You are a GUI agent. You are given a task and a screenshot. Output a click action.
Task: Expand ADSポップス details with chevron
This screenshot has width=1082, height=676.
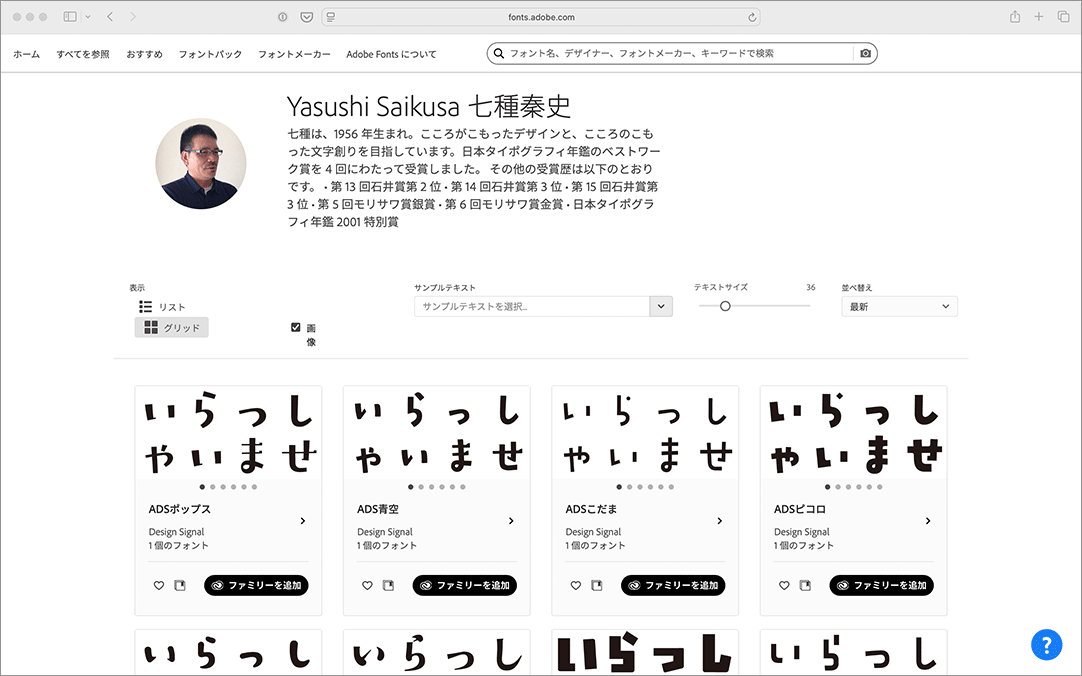(x=302, y=521)
